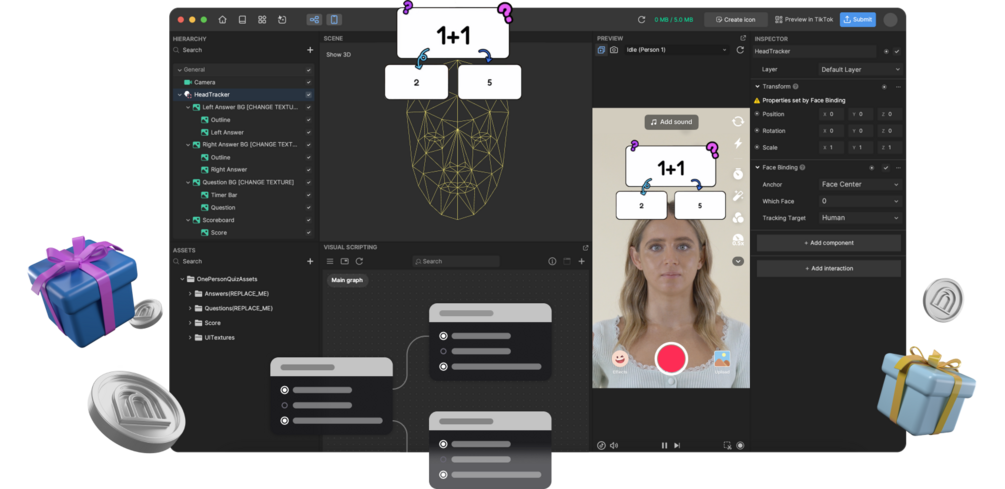Pop out the Visual Scripting panel

point(585,247)
